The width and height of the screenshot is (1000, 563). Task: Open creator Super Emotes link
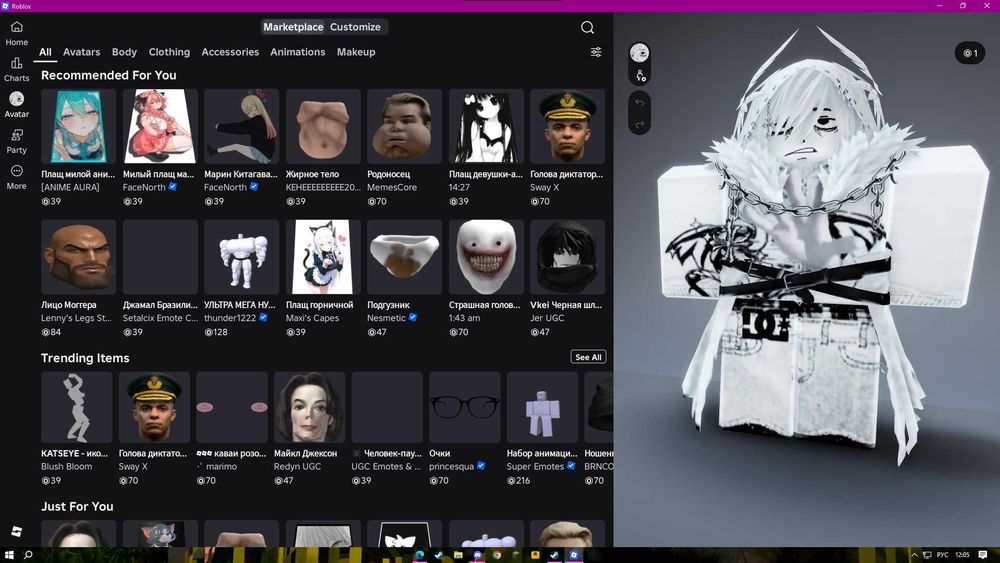pos(535,467)
